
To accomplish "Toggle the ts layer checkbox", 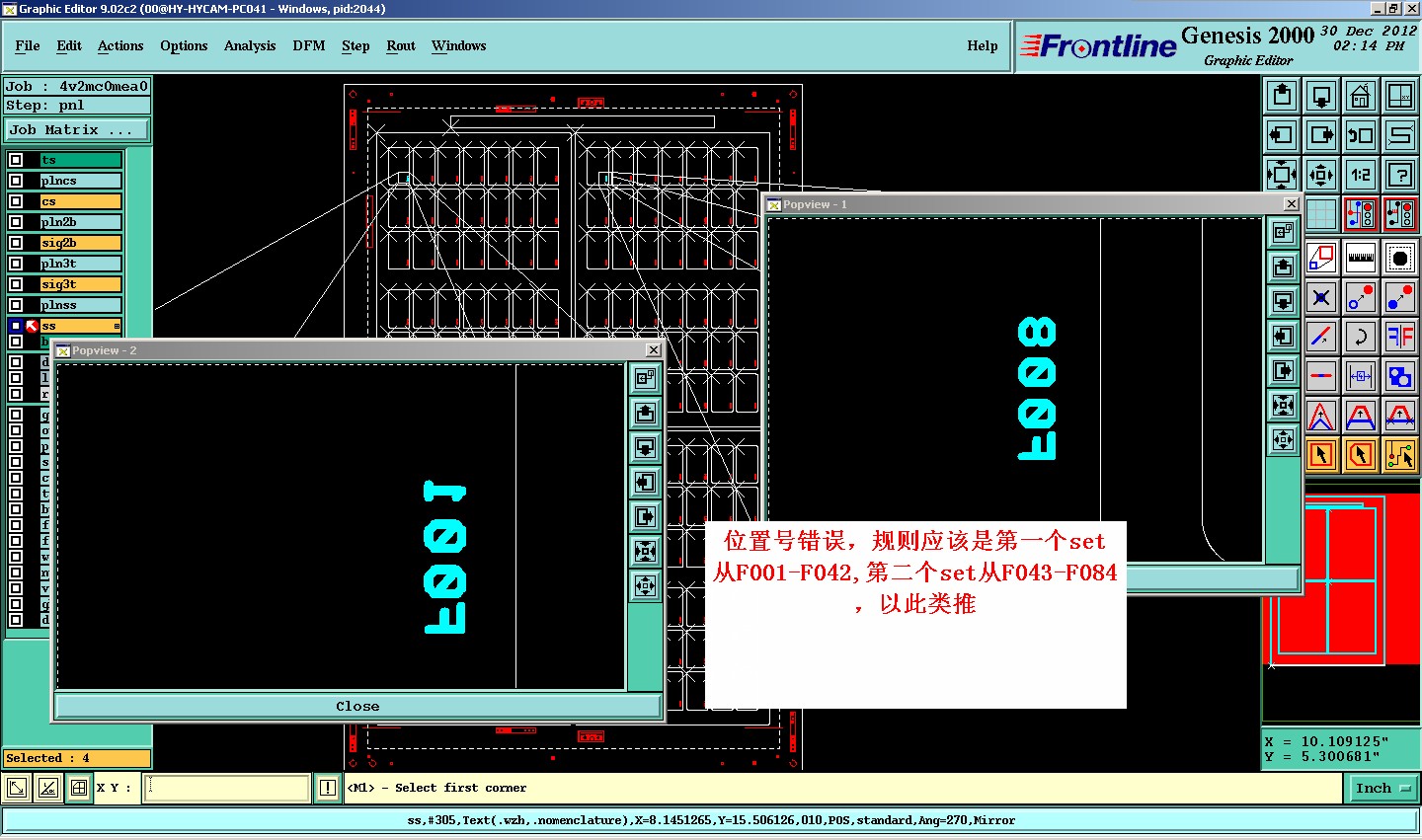I will pos(16,160).
